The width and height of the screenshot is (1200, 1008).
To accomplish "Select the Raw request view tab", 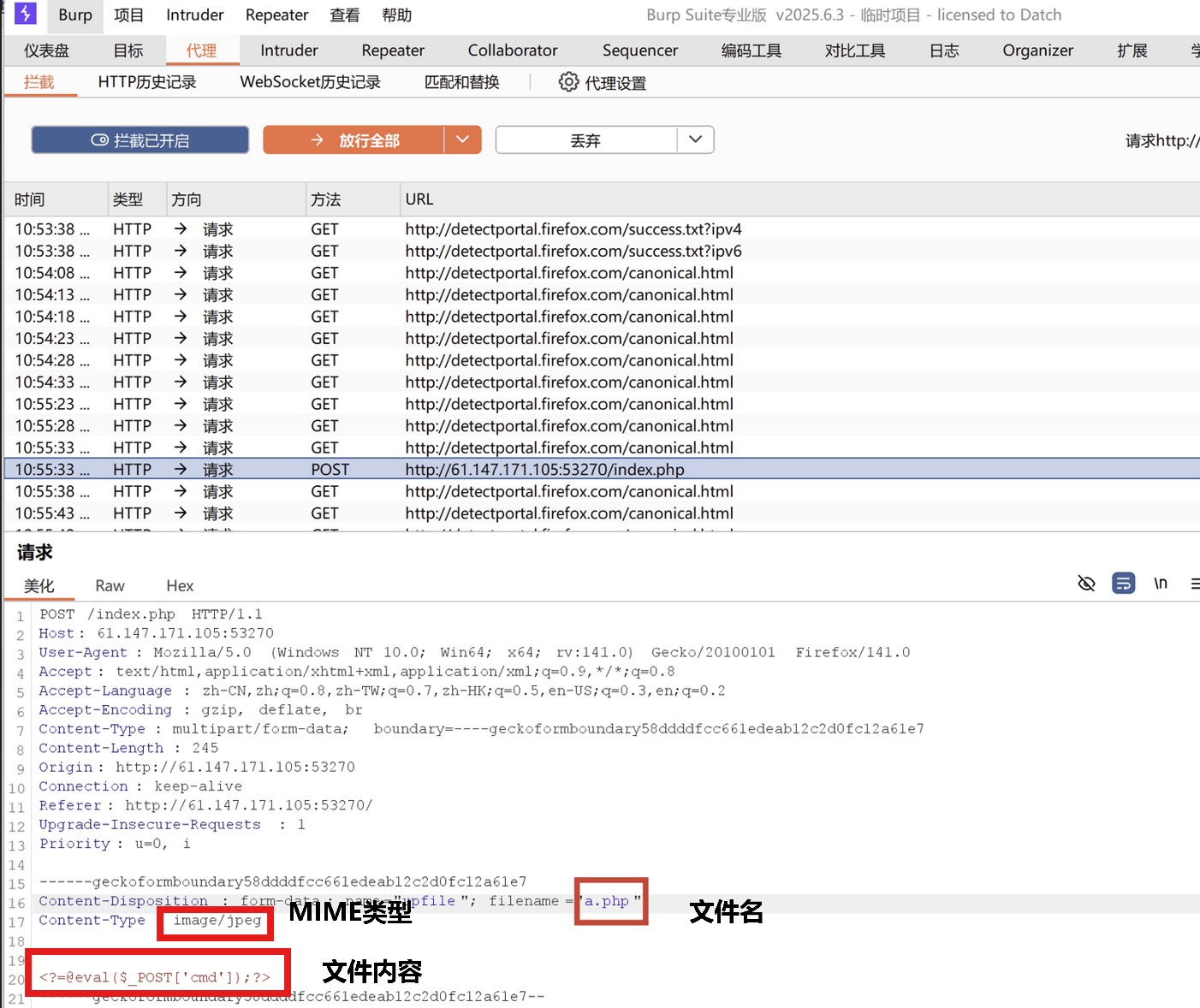I will coord(110,585).
